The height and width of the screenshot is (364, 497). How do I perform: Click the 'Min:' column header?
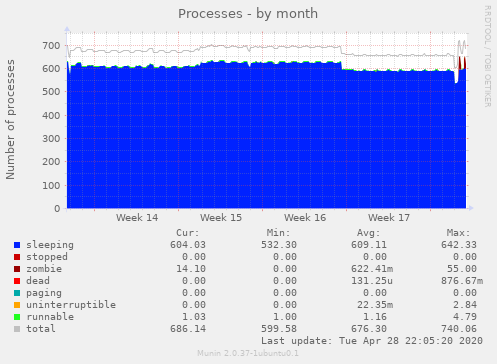pos(278,233)
